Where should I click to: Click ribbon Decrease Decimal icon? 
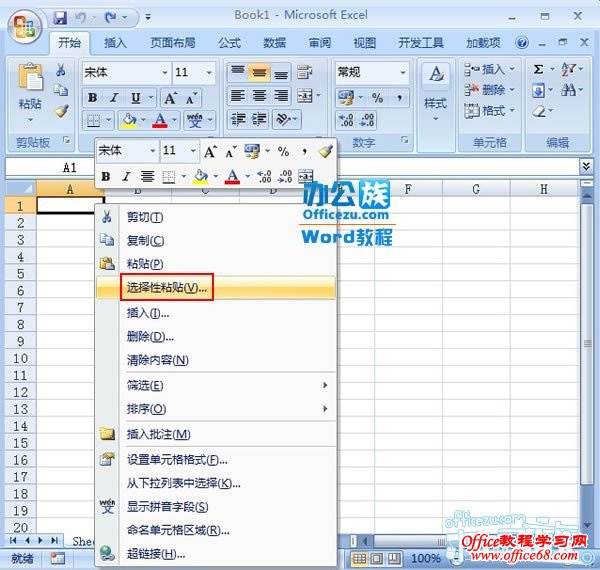(367, 120)
